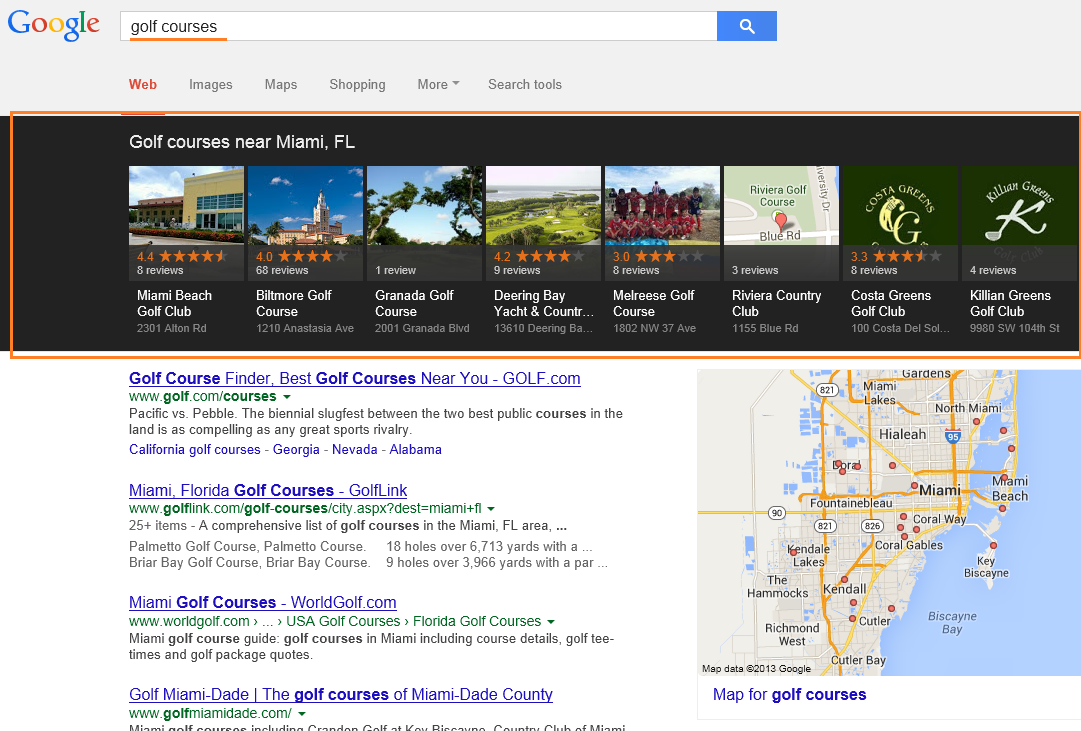Screen dimensions: 1081x731
Task: Click Deering Bay Yacht & Country title
Action: 543,303
